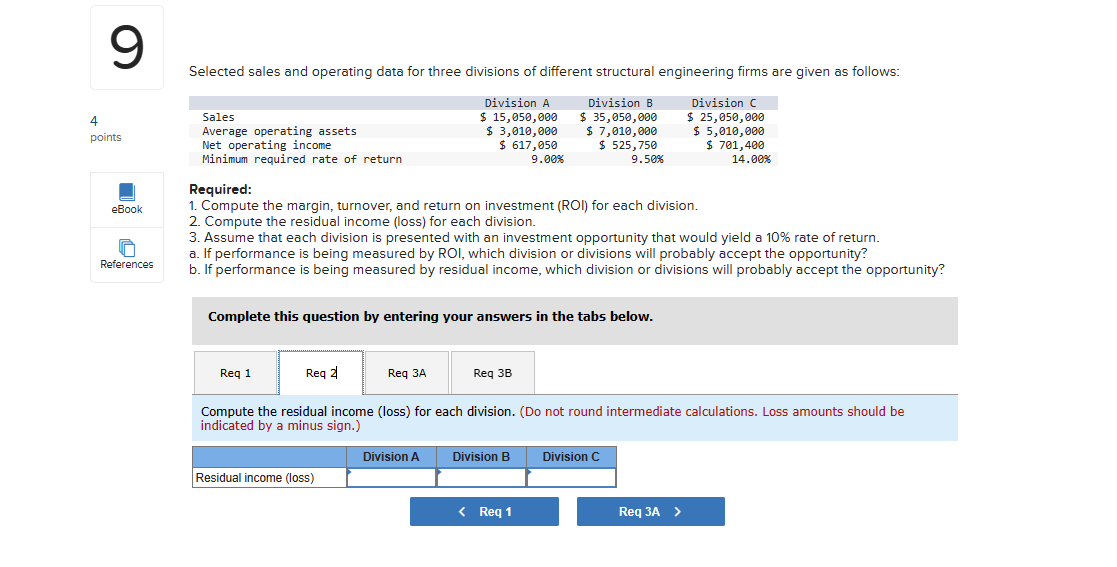The height and width of the screenshot is (567, 1117).
Task: Open the Req 3B tab
Action: click(492, 373)
